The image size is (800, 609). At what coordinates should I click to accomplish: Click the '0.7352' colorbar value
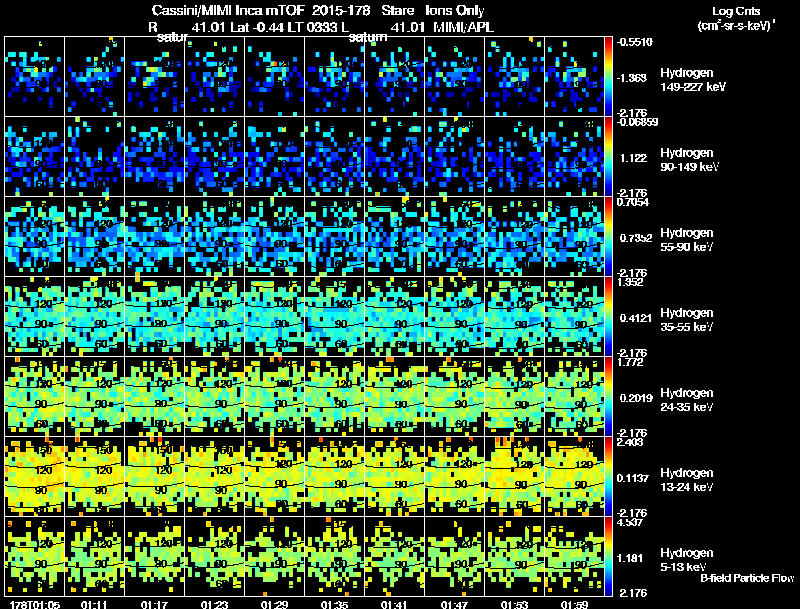click(x=636, y=238)
